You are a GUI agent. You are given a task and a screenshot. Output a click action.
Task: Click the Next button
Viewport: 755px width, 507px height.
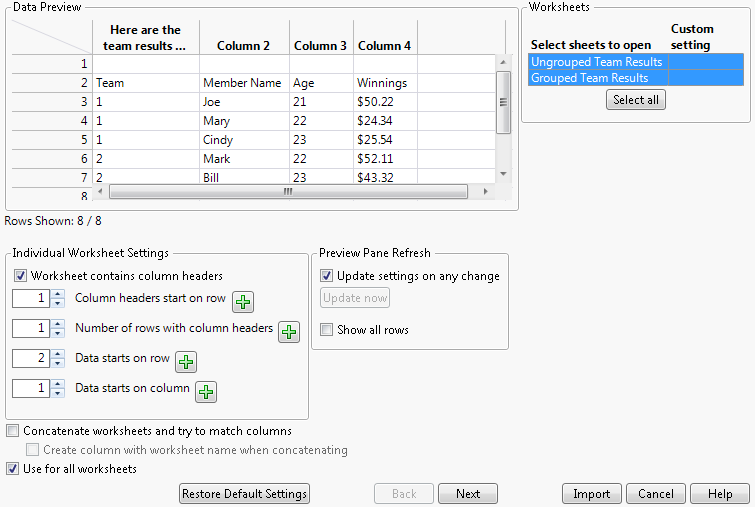[467, 494]
